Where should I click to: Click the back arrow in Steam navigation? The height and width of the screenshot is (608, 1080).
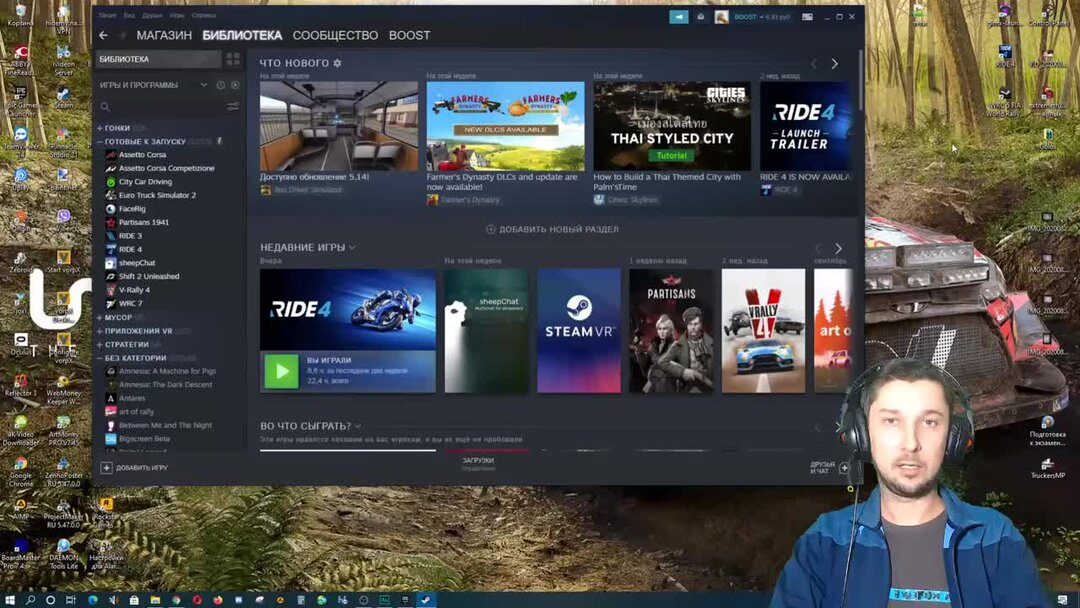click(103, 35)
